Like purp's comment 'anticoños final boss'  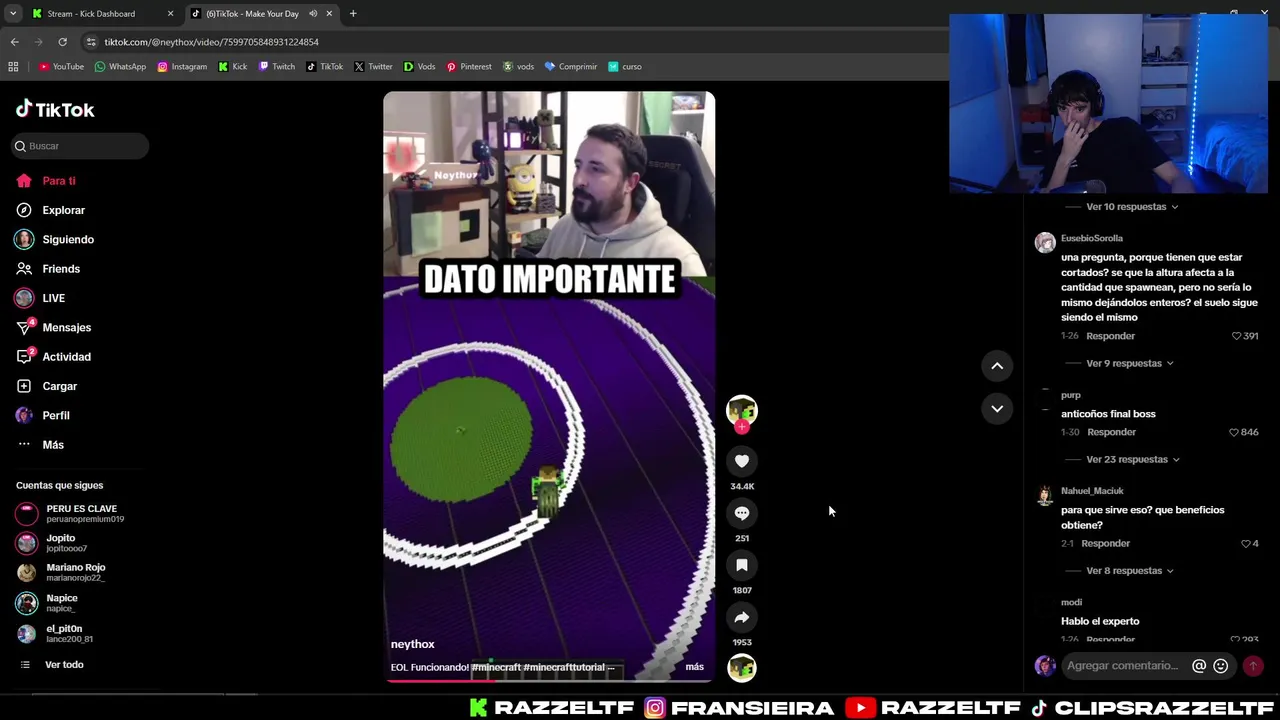pyautogui.click(x=1234, y=432)
